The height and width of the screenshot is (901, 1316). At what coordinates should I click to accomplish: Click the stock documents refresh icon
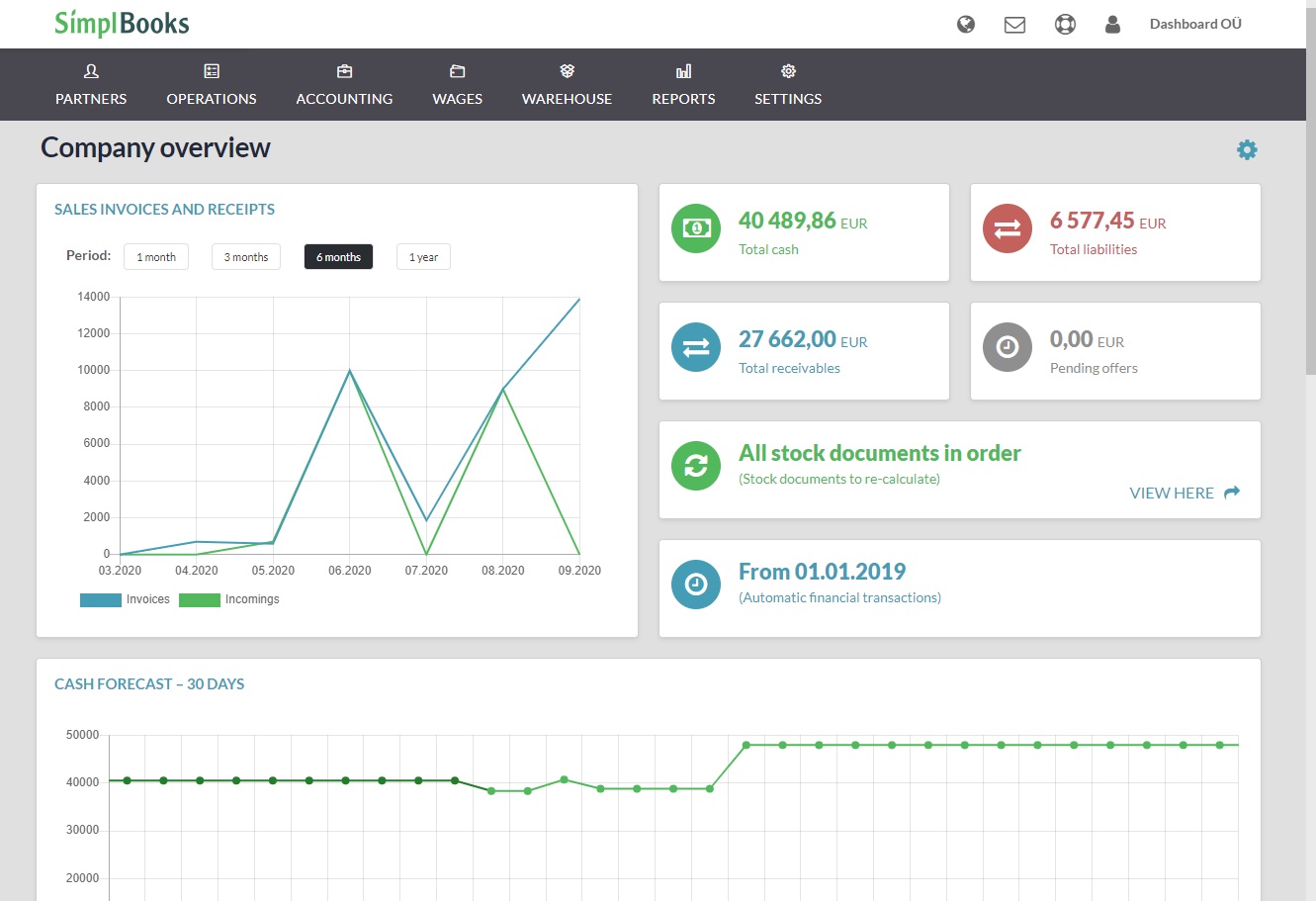pos(696,465)
